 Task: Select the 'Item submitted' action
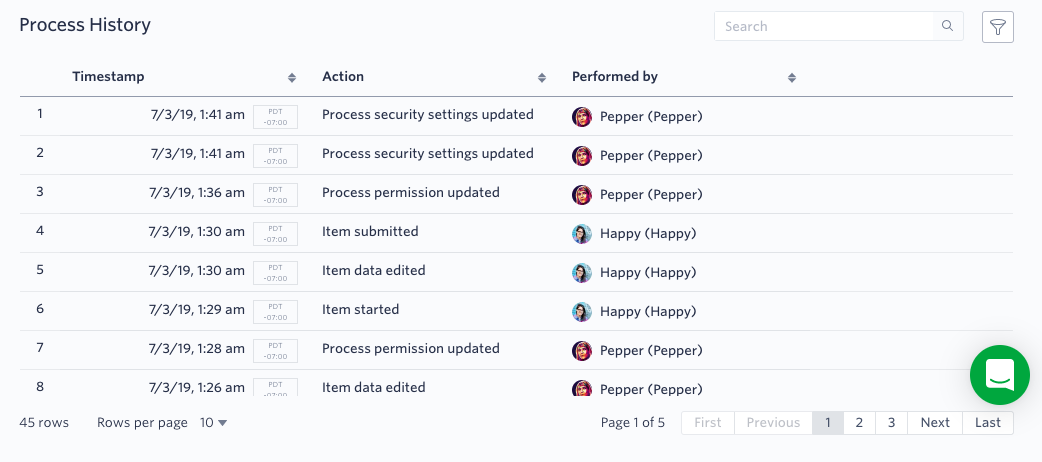[x=370, y=231]
